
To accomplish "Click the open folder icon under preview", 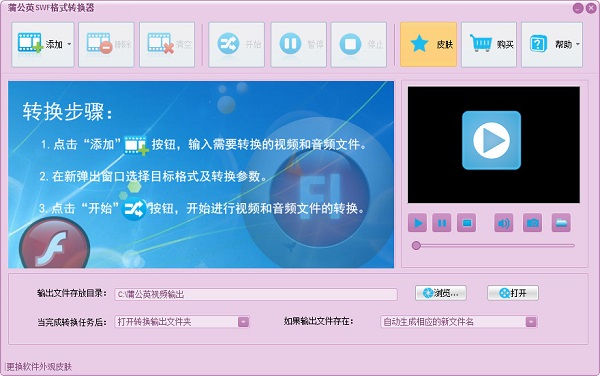I will coord(561,223).
